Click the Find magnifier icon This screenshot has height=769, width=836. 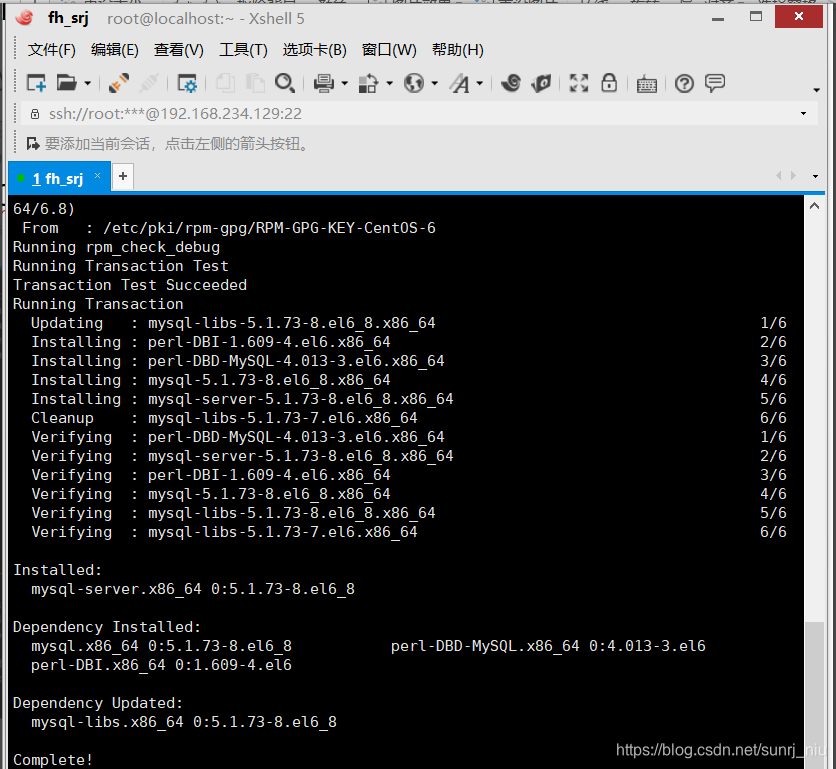285,83
